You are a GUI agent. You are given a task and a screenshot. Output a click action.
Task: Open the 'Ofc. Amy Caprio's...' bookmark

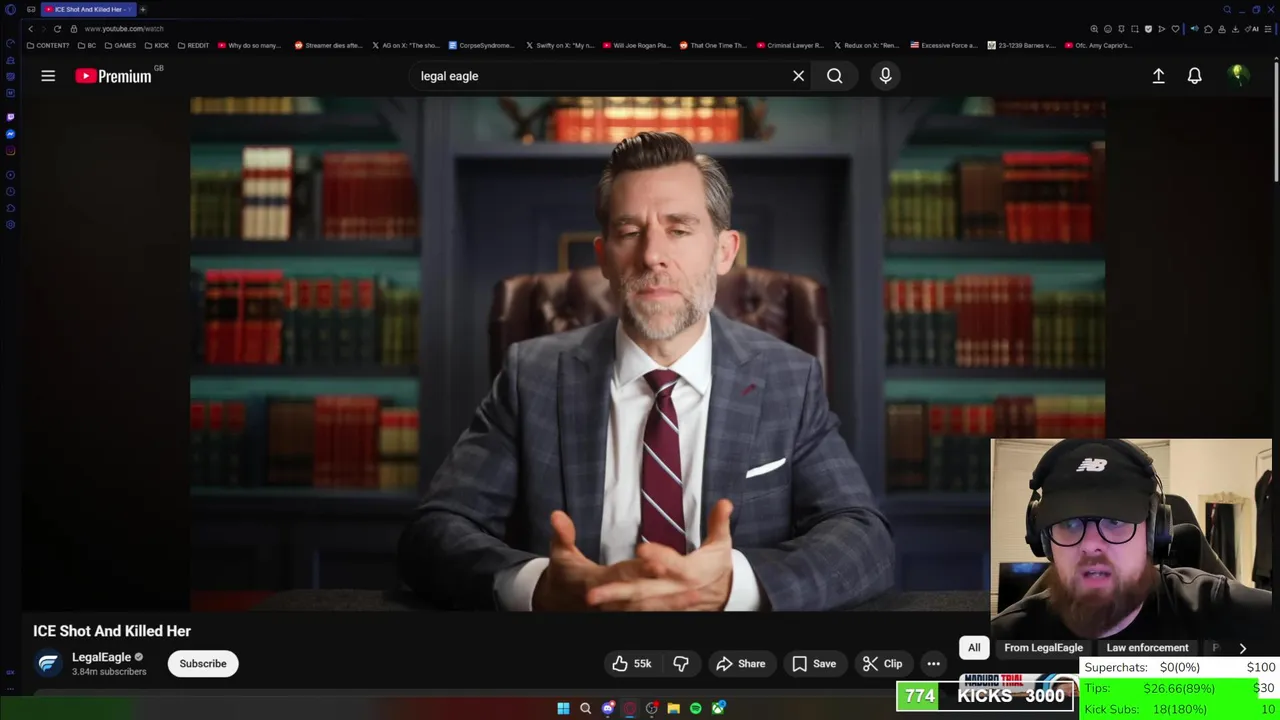1099,45
